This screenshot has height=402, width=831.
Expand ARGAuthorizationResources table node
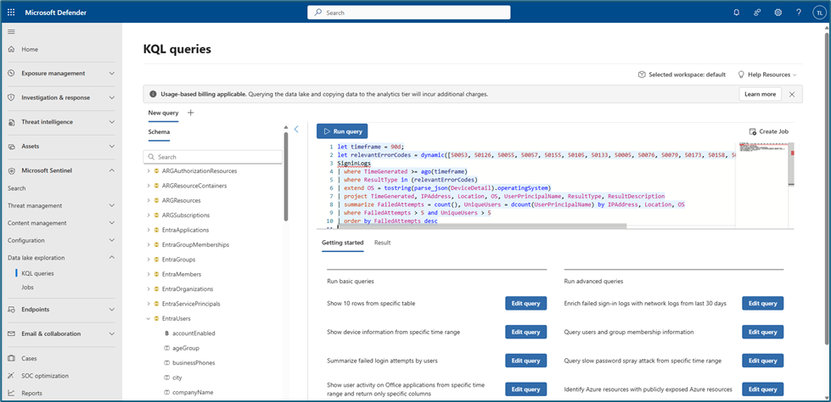coord(148,172)
